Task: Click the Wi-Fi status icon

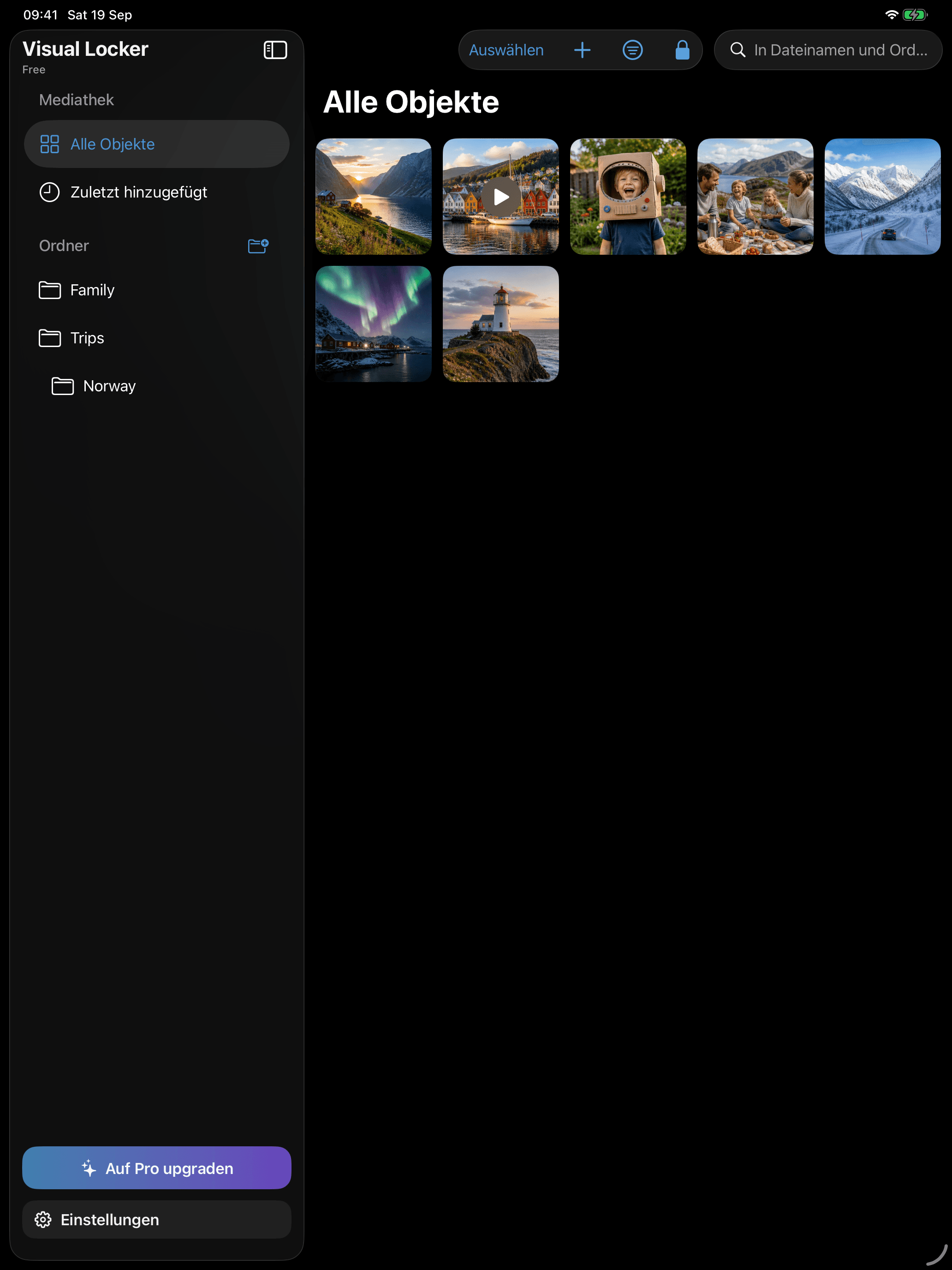Action: coord(891,15)
